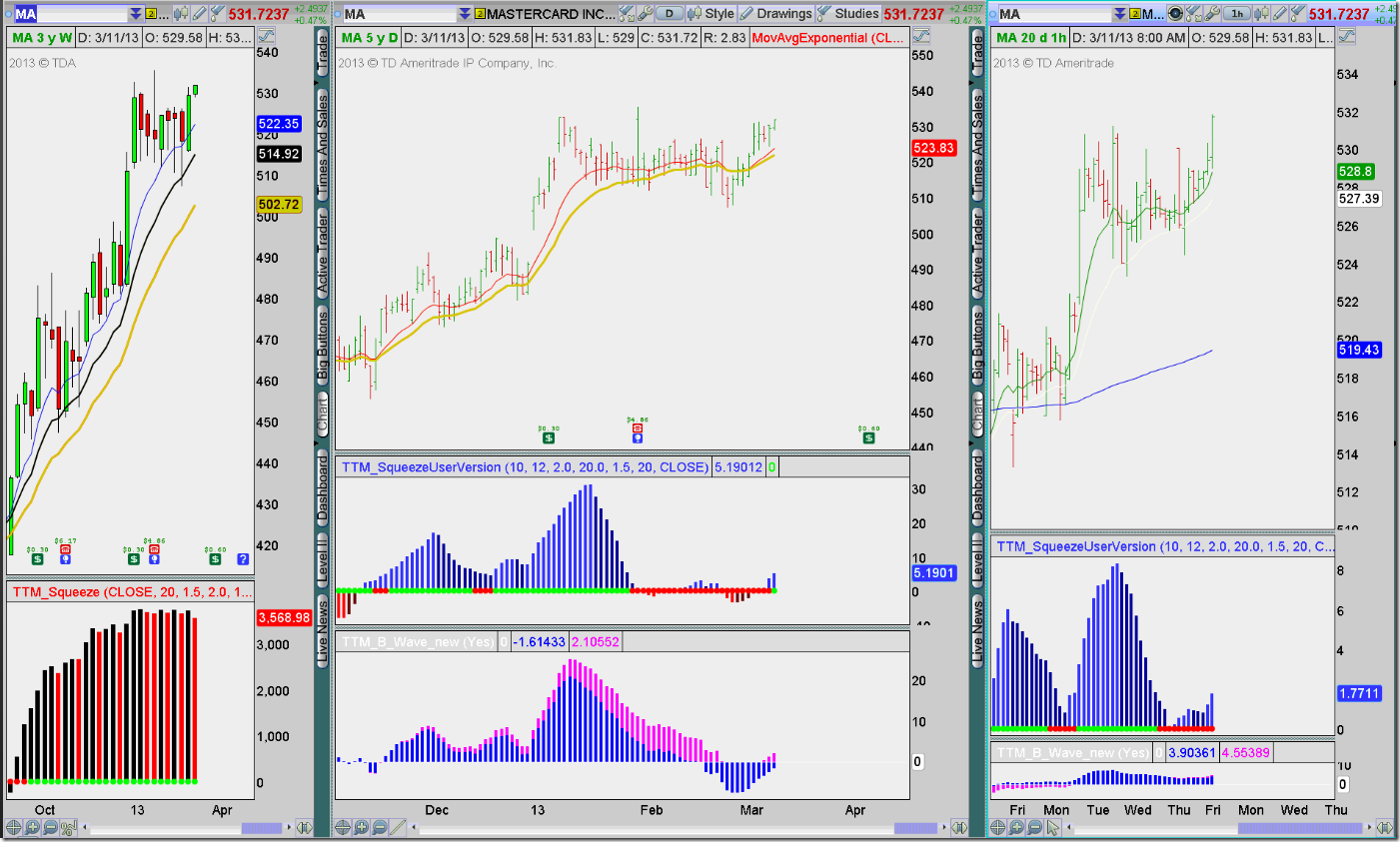Click expand arrows at left chart scrollbar end
Screen dimensions: 1400x842
[304, 828]
